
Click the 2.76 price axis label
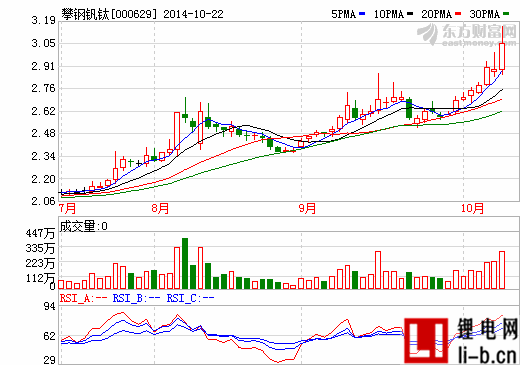pyautogui.click(x=43, y=88)
